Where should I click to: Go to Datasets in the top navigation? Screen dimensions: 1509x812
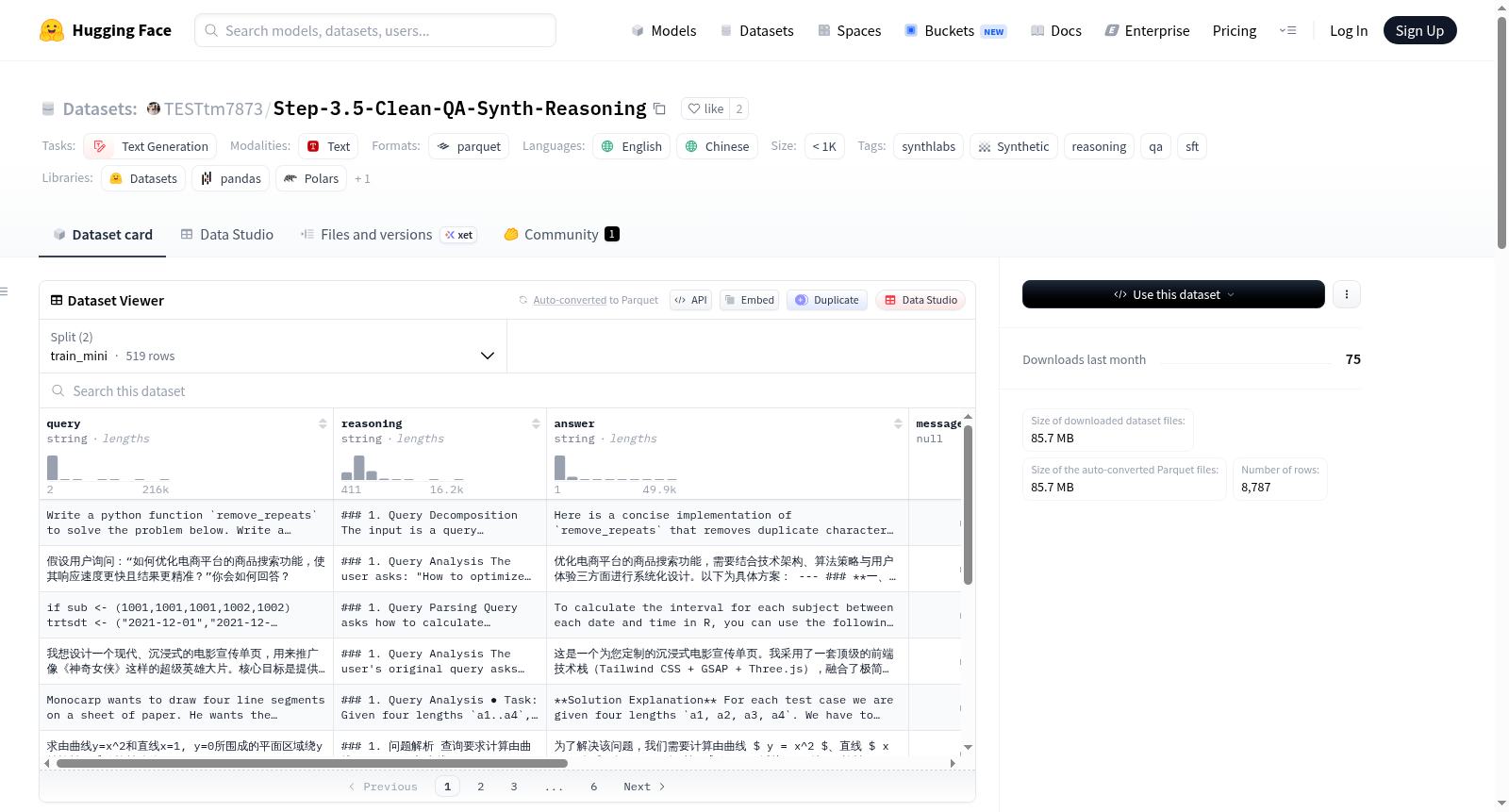(756, 30)
